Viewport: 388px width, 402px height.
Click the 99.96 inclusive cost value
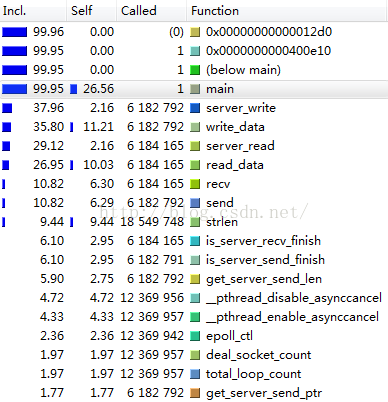click(48, 32)
